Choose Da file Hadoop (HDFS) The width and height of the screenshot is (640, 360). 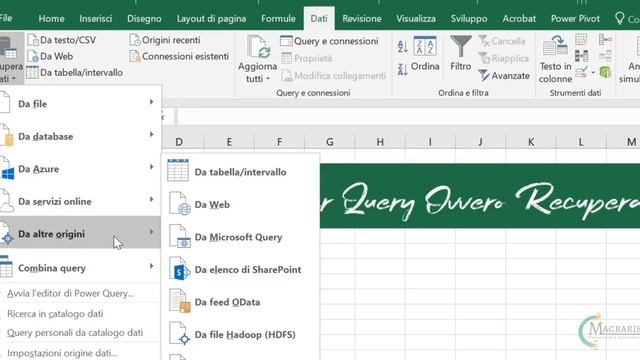pos(240,335)
